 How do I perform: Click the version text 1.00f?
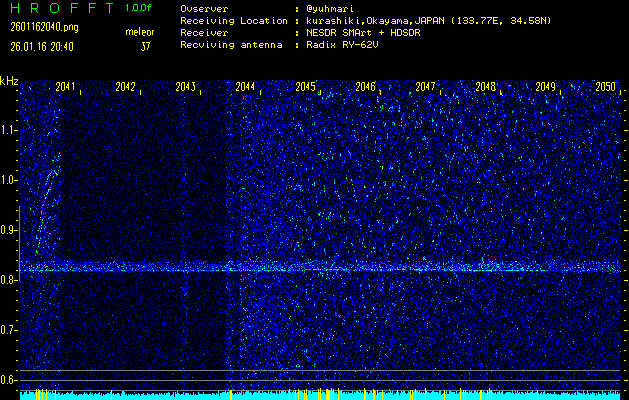[138, 8]
